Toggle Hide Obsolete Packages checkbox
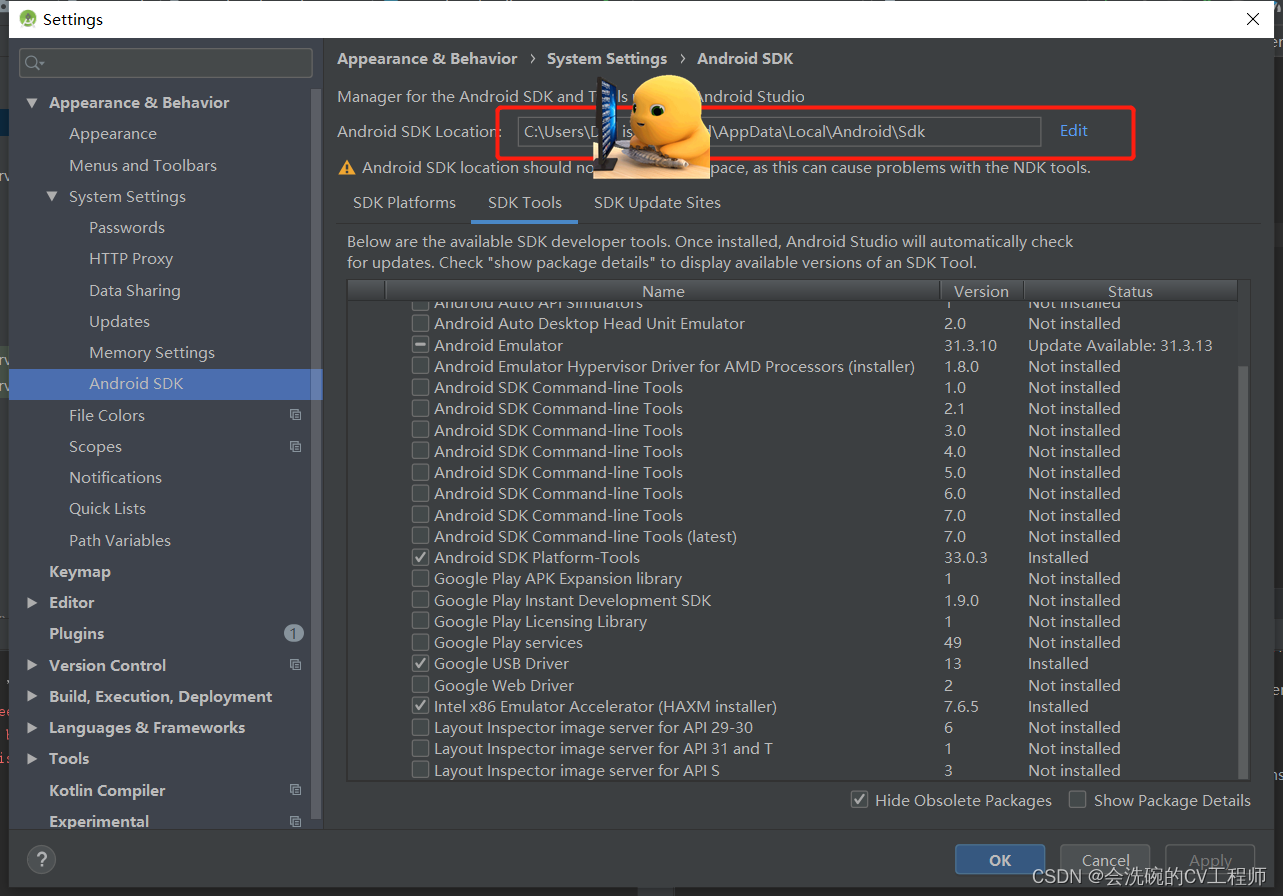 click(x=859, y=799)
